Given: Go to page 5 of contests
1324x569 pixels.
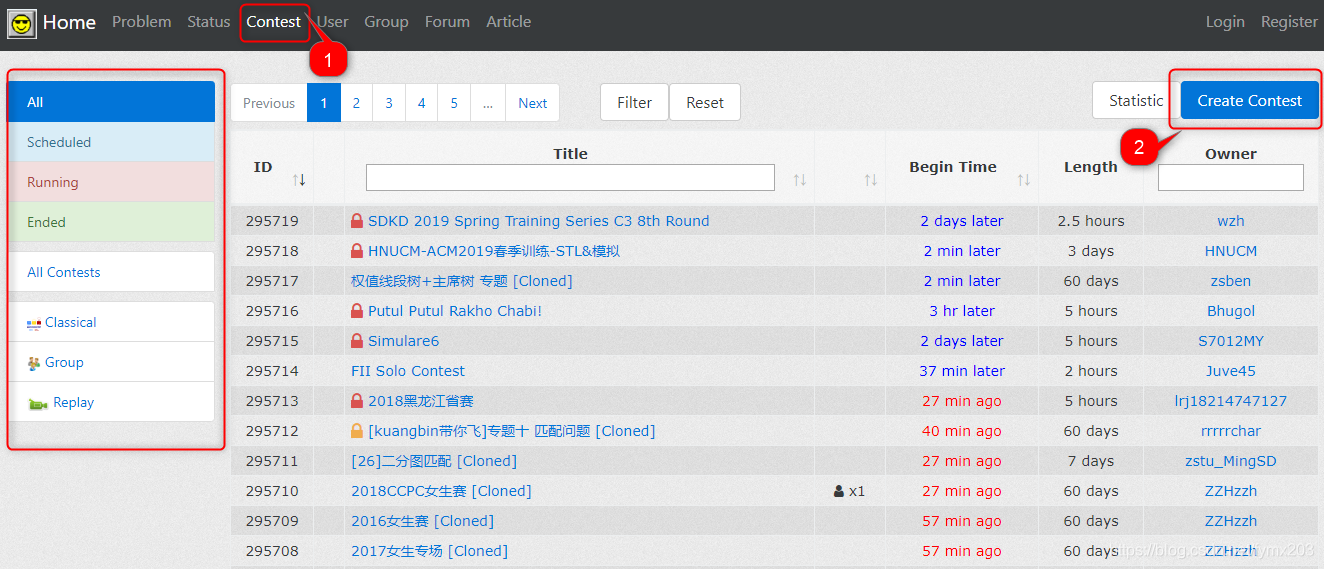Looking at the screenshot, I should coord(454,103).
